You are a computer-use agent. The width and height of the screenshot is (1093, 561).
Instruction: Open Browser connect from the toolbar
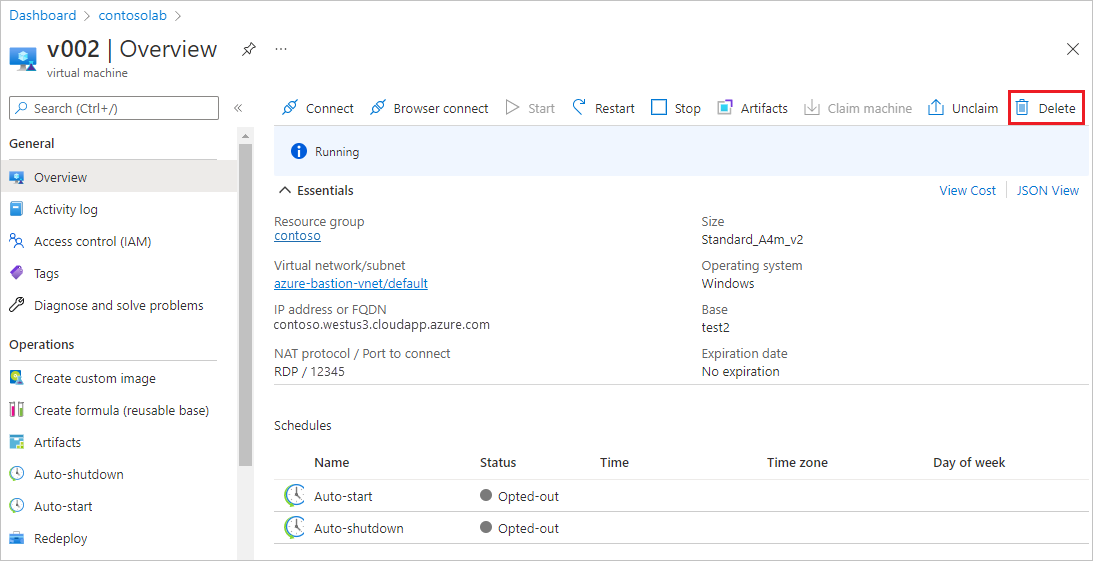coord(429,108)
